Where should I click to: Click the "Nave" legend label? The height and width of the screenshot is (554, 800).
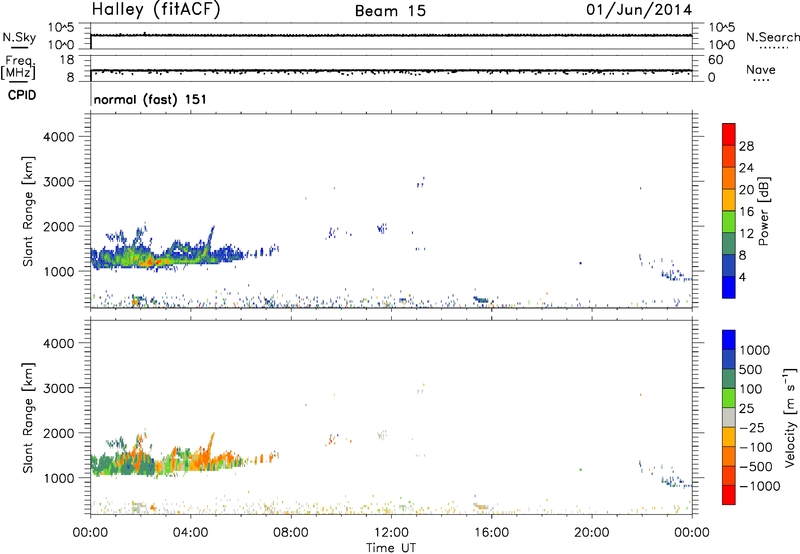(761, 69)
